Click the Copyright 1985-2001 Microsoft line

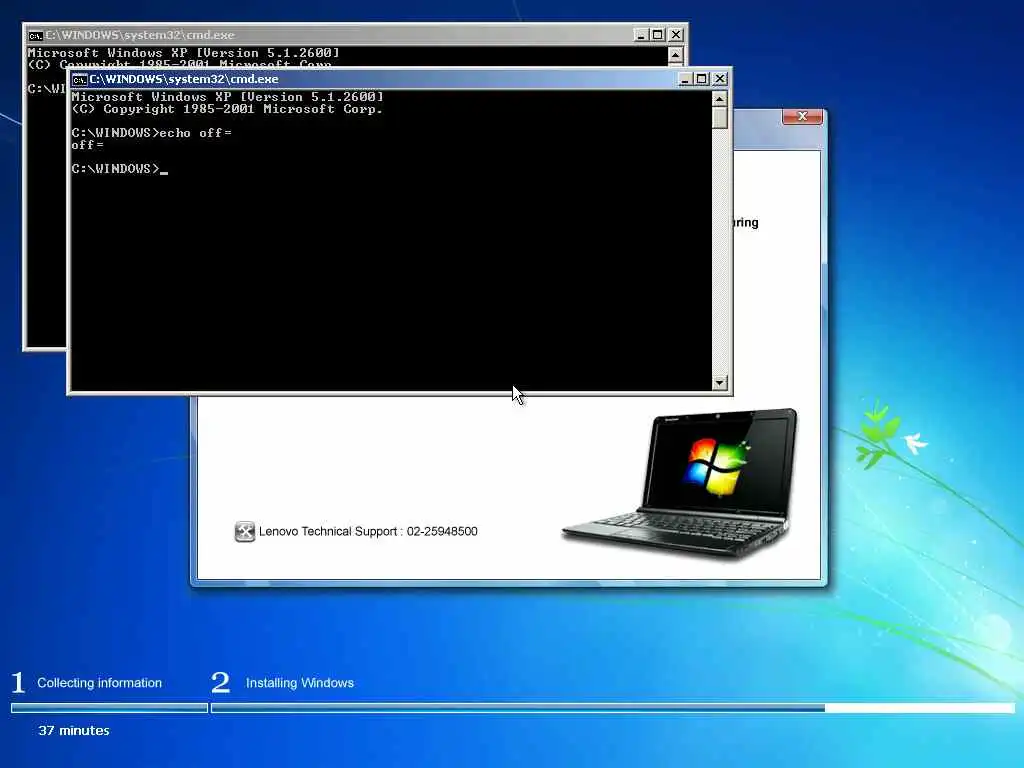tap(227, 109)
